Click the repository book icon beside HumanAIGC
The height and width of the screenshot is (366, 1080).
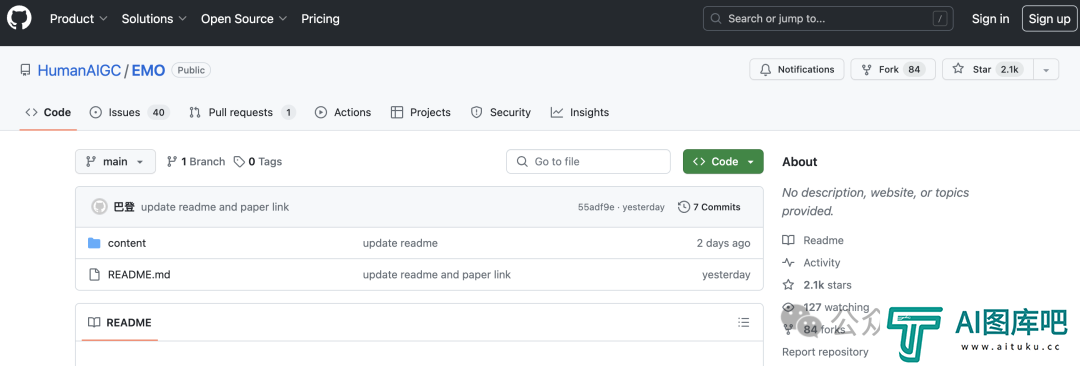tap(25, 70)
